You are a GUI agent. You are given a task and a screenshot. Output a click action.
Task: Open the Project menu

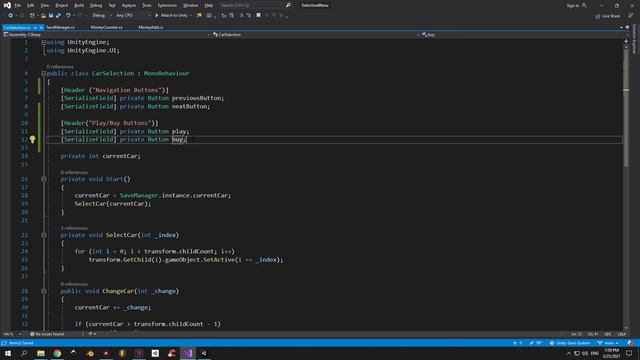click(x=62, y=5)
